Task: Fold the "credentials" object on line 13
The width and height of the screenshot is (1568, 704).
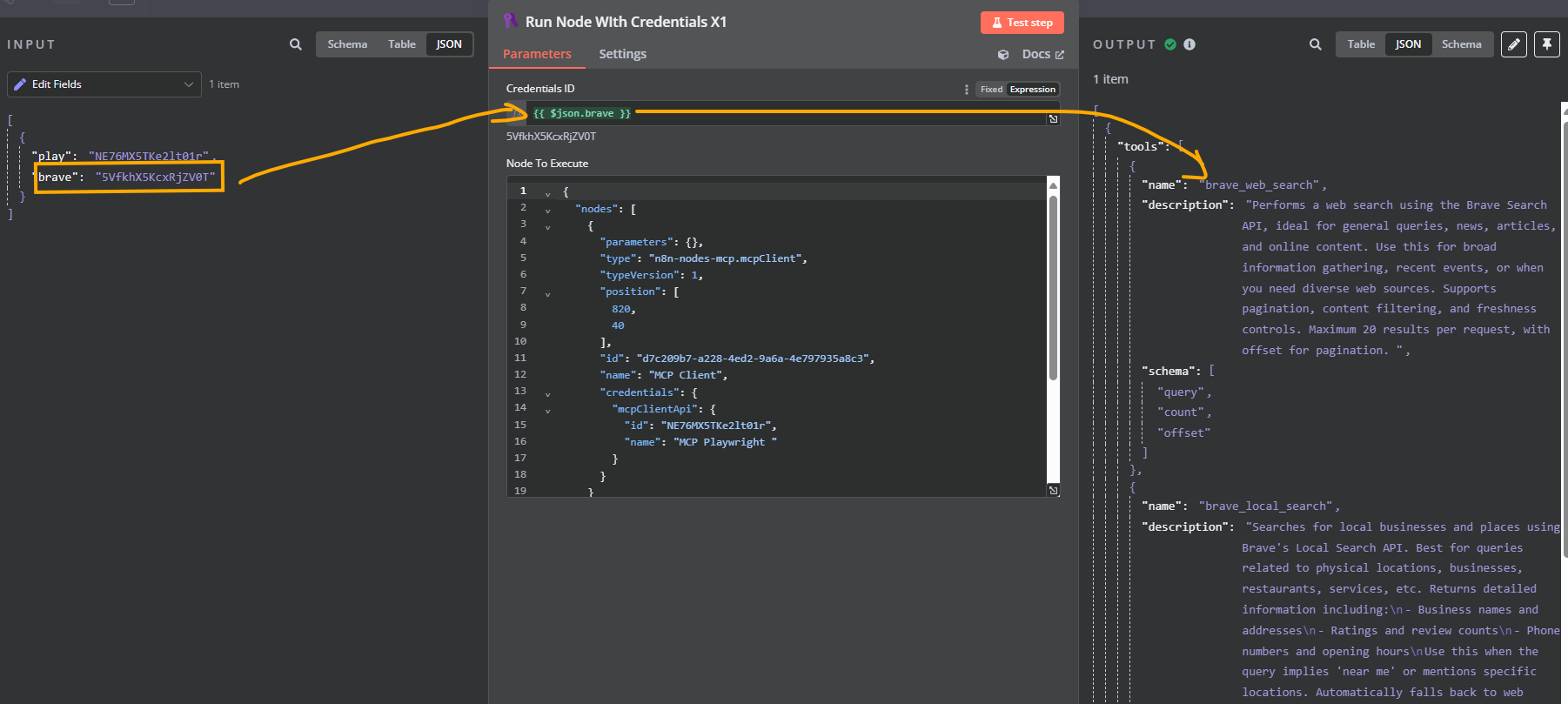Action: (547, 394)
